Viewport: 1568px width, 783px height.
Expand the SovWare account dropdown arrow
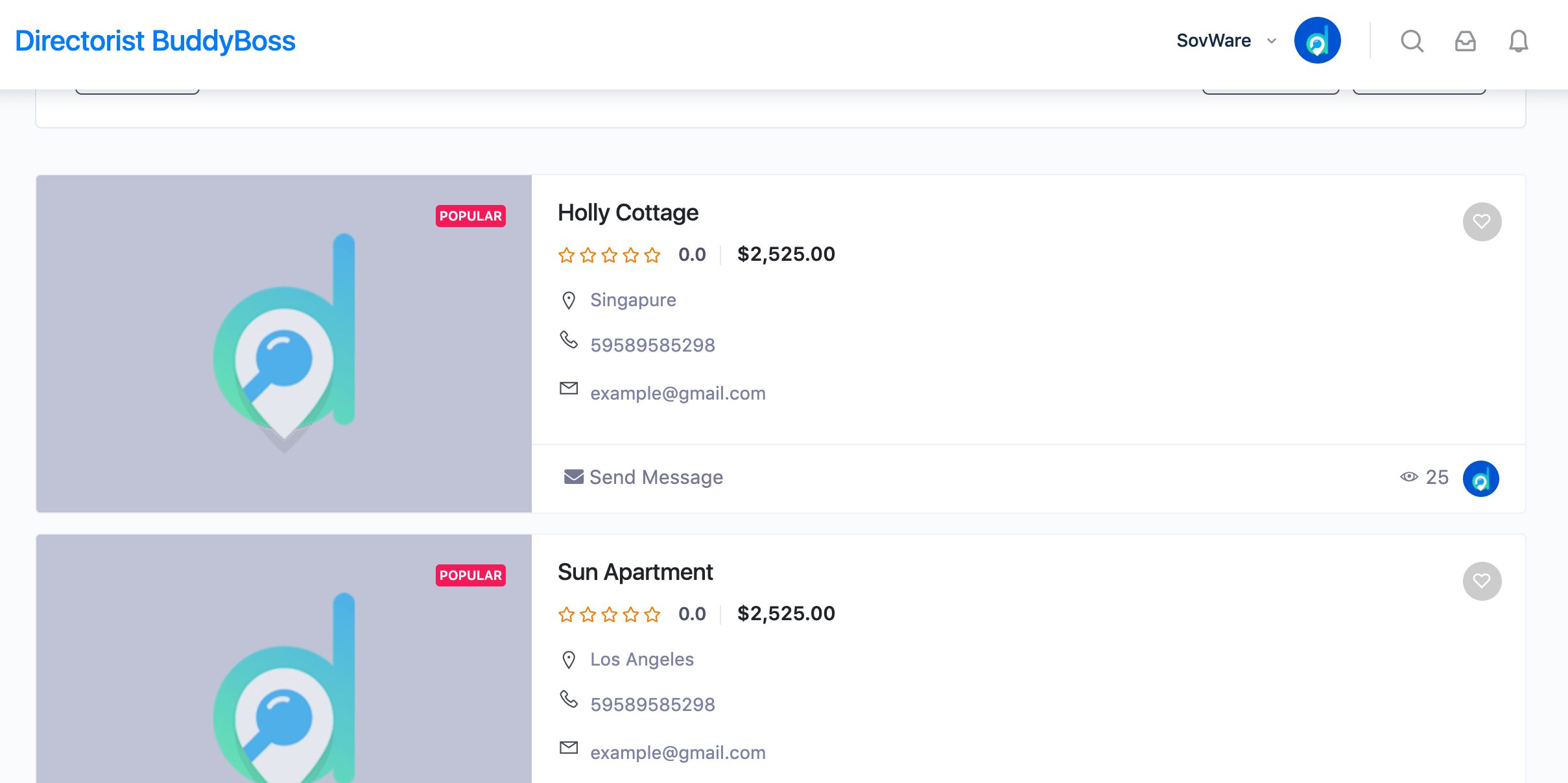point(1272,41)
